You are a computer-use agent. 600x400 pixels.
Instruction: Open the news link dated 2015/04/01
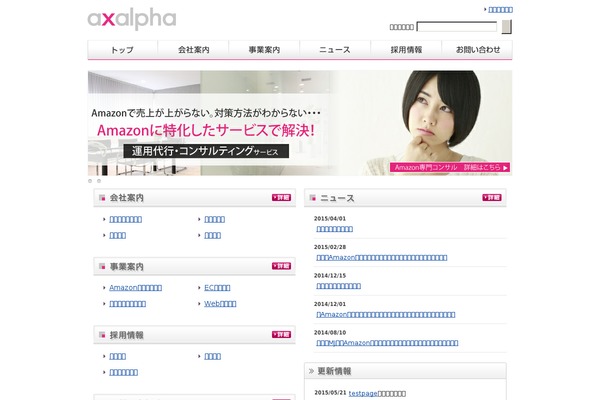[x=334, y=229]
